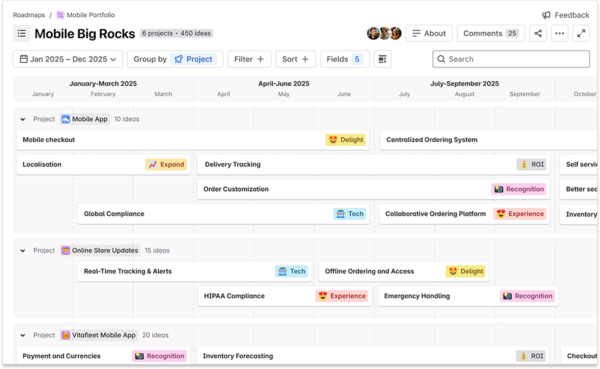Screen dimensions: 600x369
Task: Click the collaborator avatars group
Action: (384, 33)
